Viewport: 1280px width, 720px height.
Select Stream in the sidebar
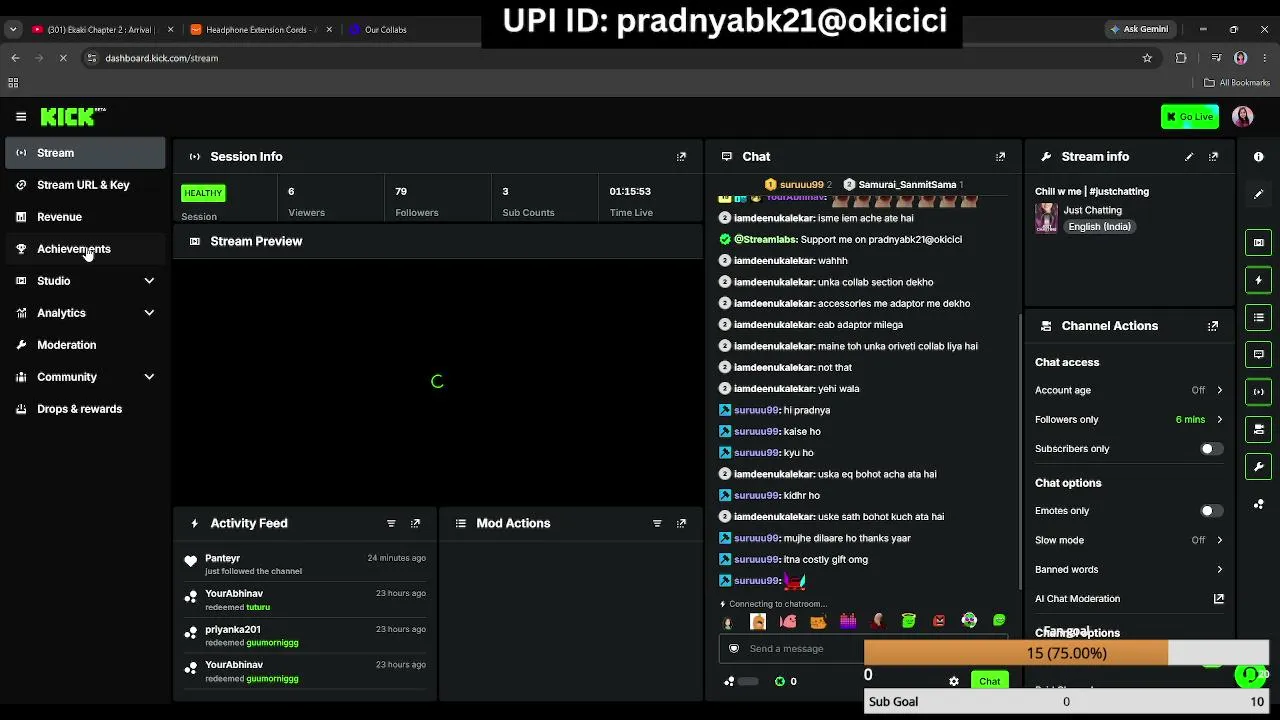[85, 153]
